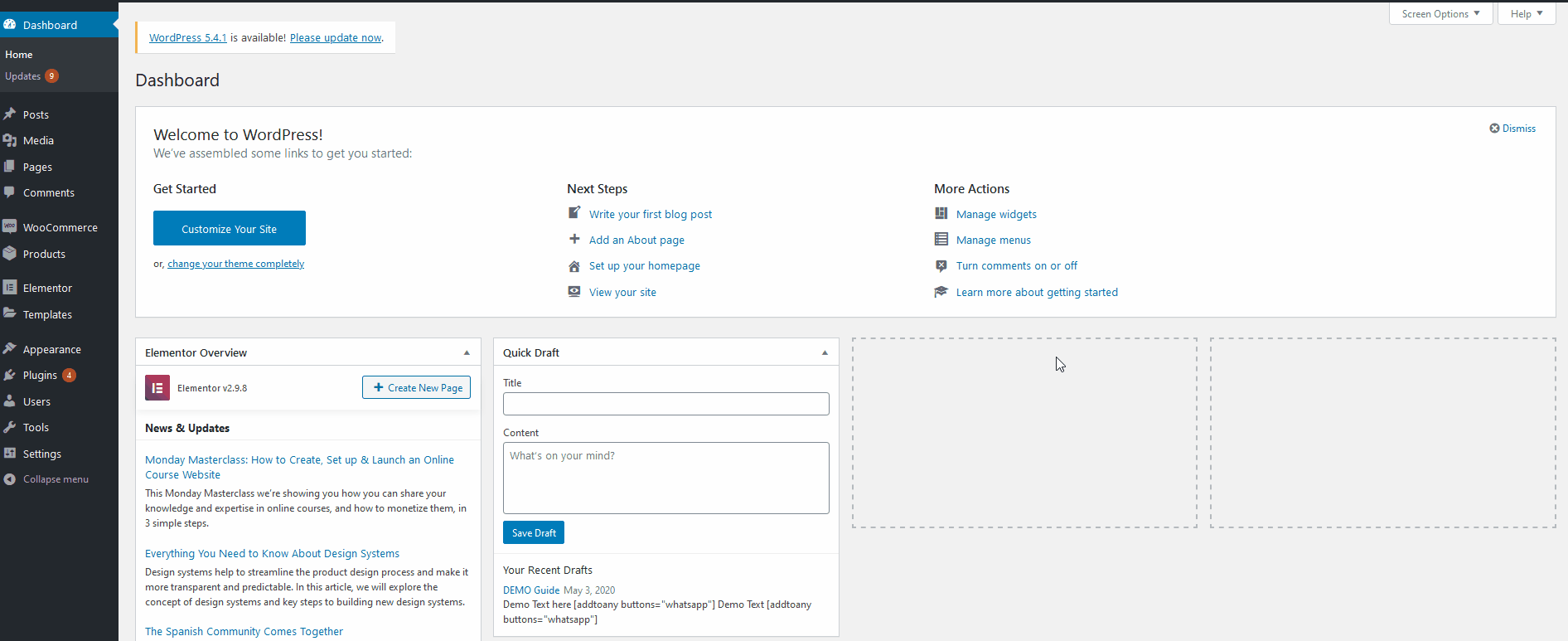Click the Elementor logo in Overview widget
The height and width of the screenshot is (641, 1568).
pyautogui.click(x=157, y=387)
